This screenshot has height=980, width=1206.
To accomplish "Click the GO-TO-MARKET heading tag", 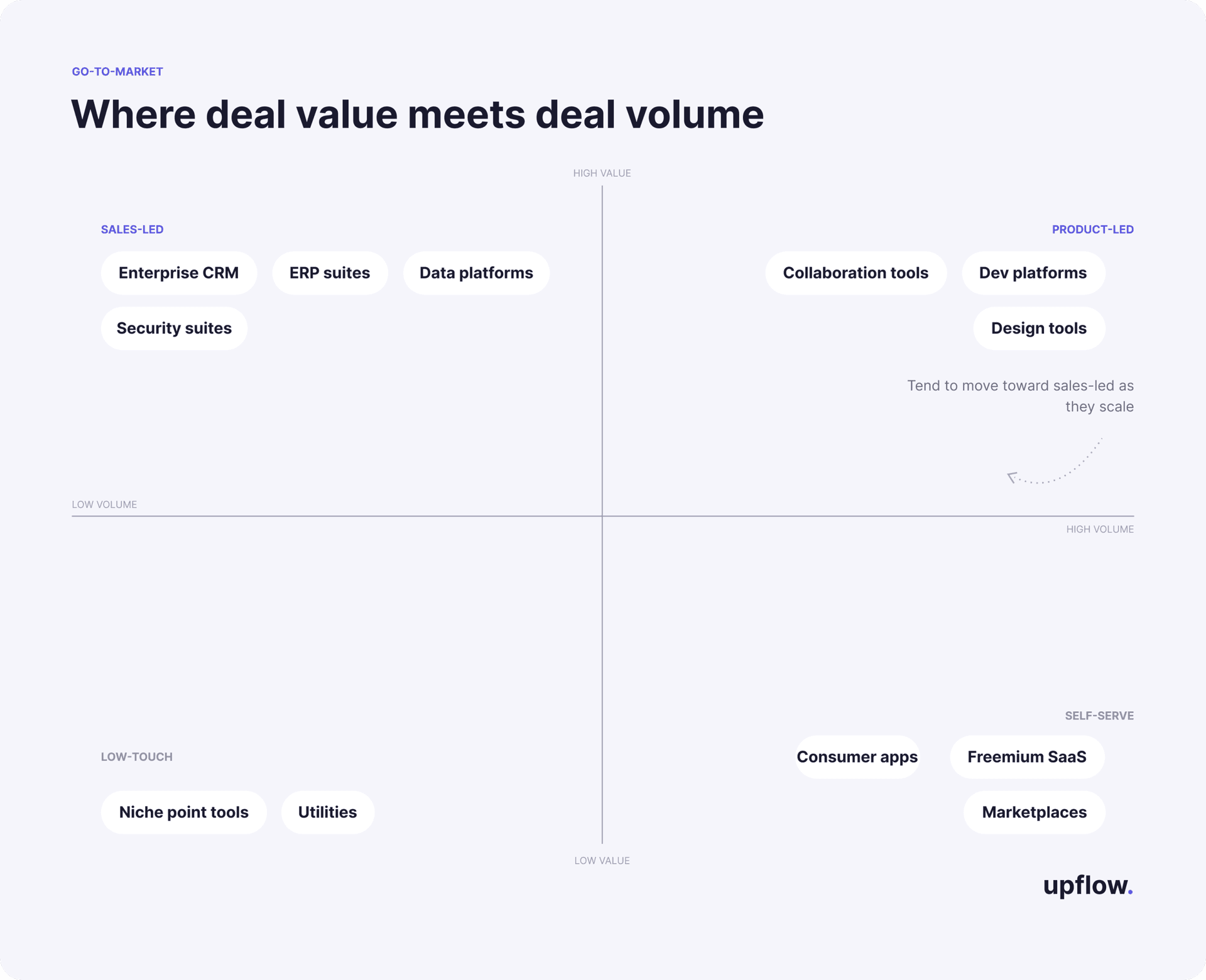I will [117, 72].
